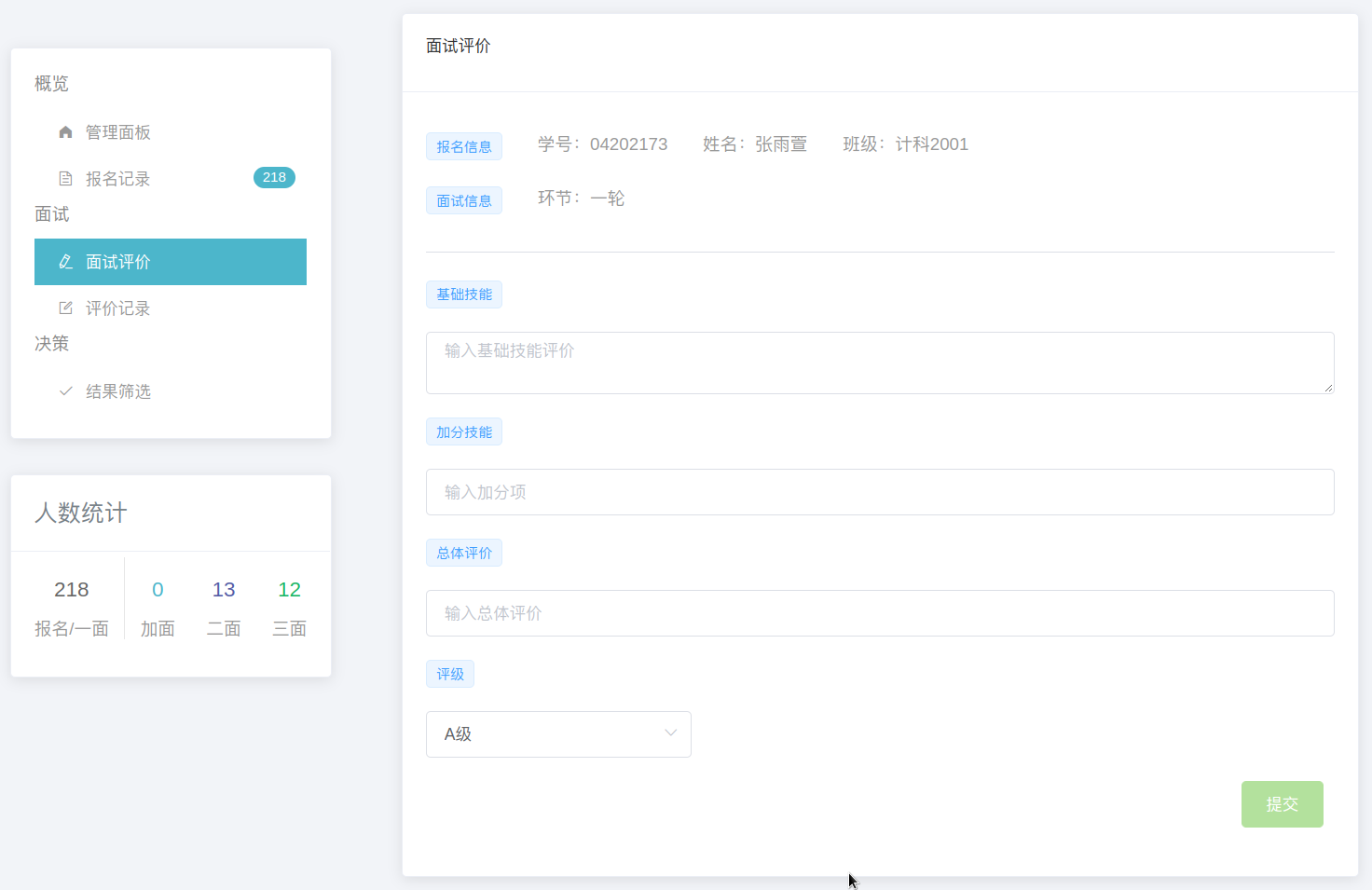The width and height of the screenshot is (1372, 890).
Task: Click the 218 badge on 报名记录
Action: [x=274, y=178]
